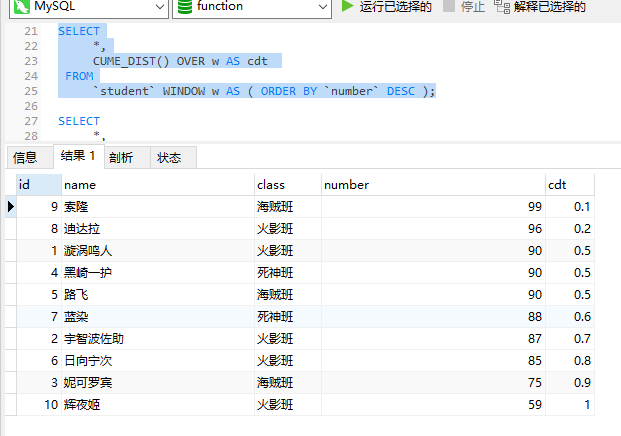Click the cdt column header
The height and width of the screenshot is (436, 621).
(570, 185)
